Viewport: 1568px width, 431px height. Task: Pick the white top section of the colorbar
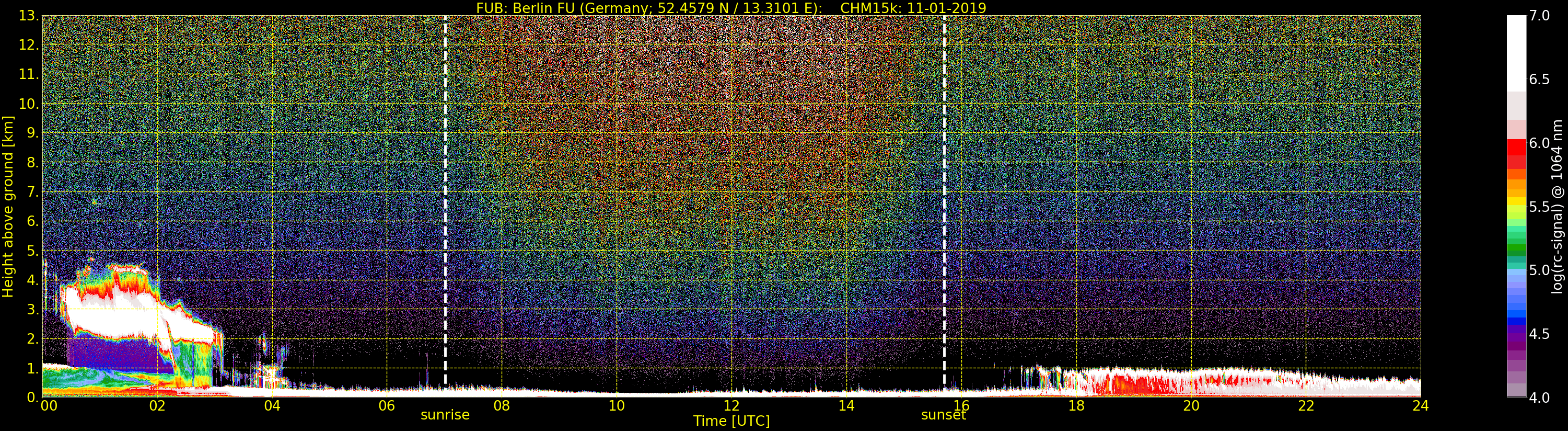[x=1516, y=52]
